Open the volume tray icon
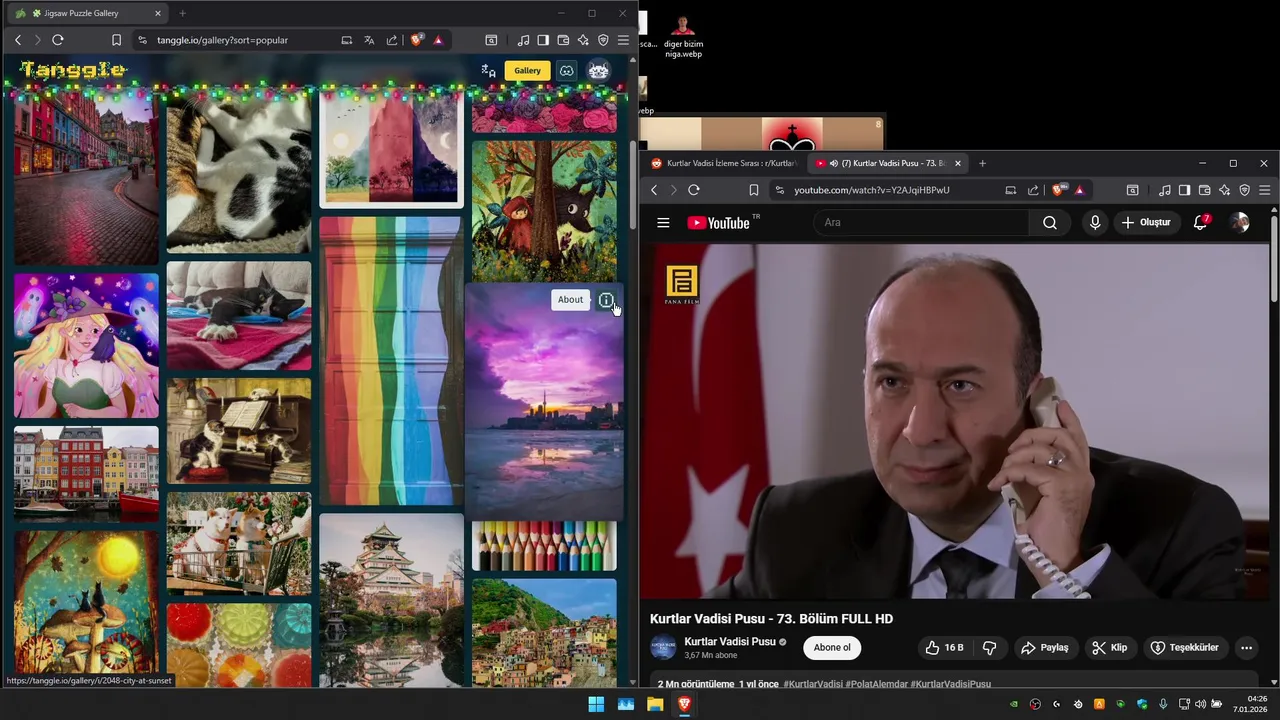The height and width of the screenshot is (720, 1280). click(1200, 704)
